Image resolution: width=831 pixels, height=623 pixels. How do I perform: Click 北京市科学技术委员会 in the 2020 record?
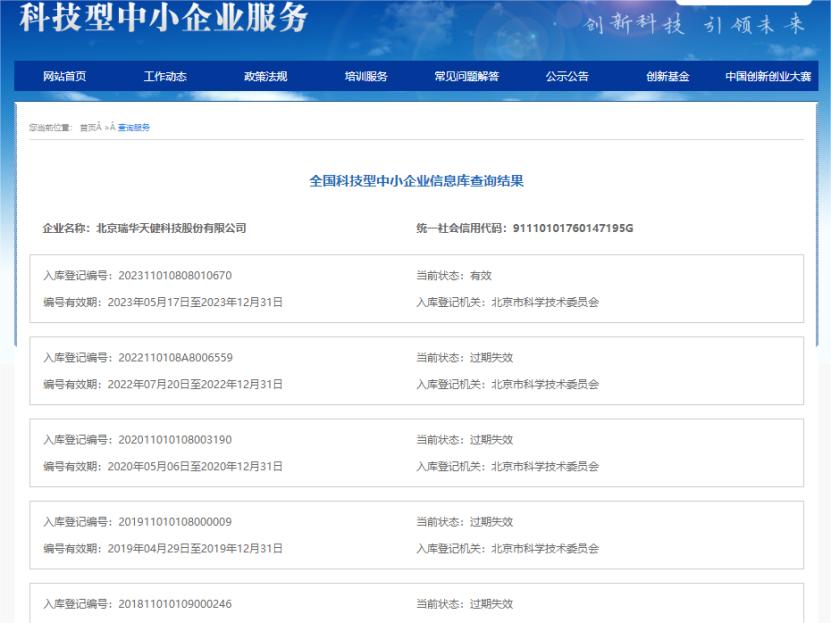pyautogui.click(x=545, y=467)
